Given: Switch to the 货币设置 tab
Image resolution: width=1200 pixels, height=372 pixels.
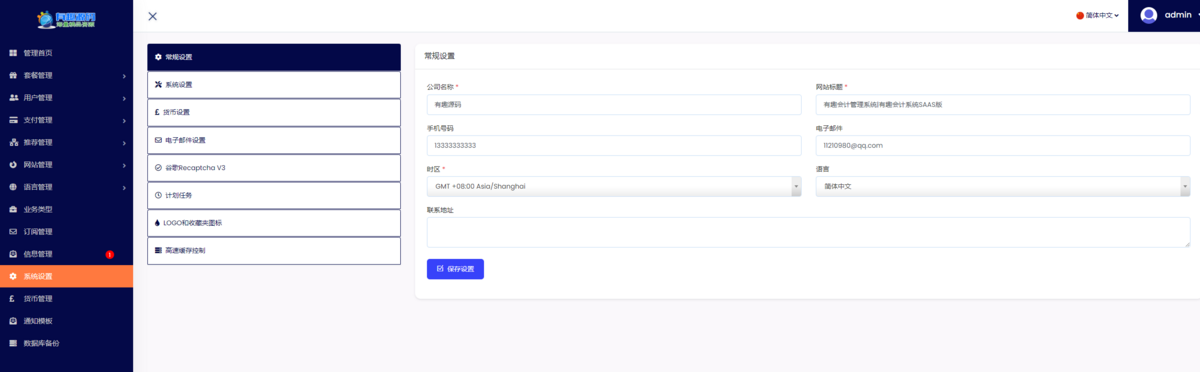Looking at the screenshot, I should [x=274, y=112].
